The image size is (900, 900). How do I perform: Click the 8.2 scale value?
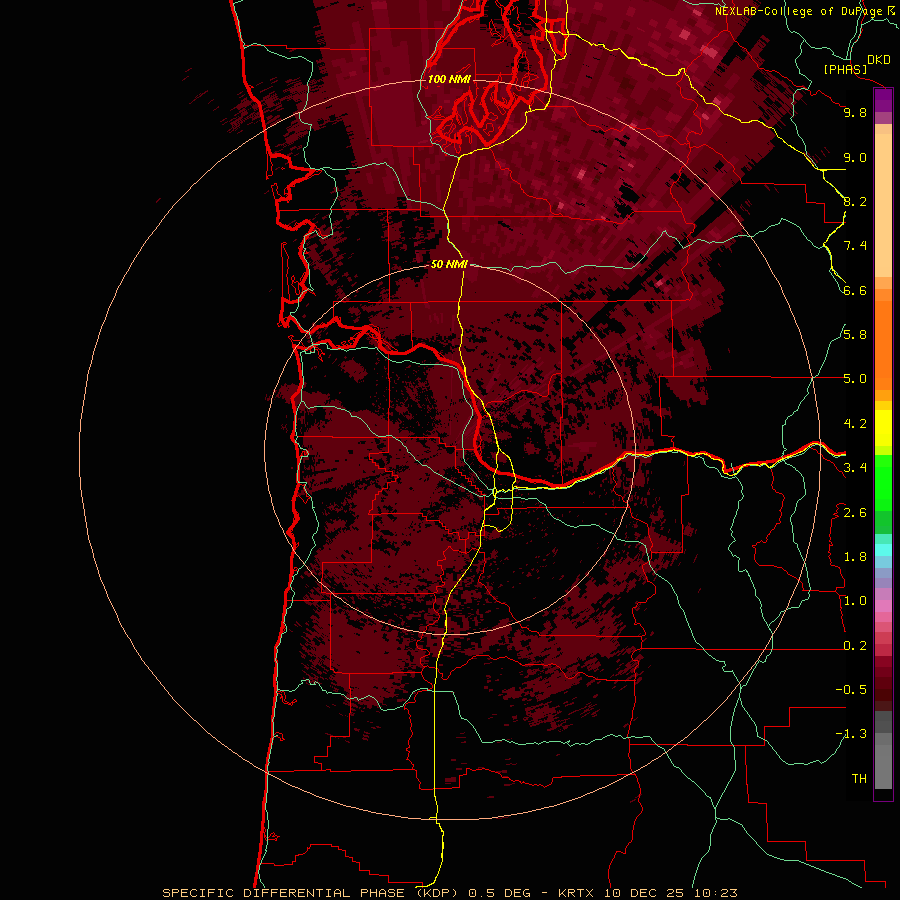coord(855,201)
